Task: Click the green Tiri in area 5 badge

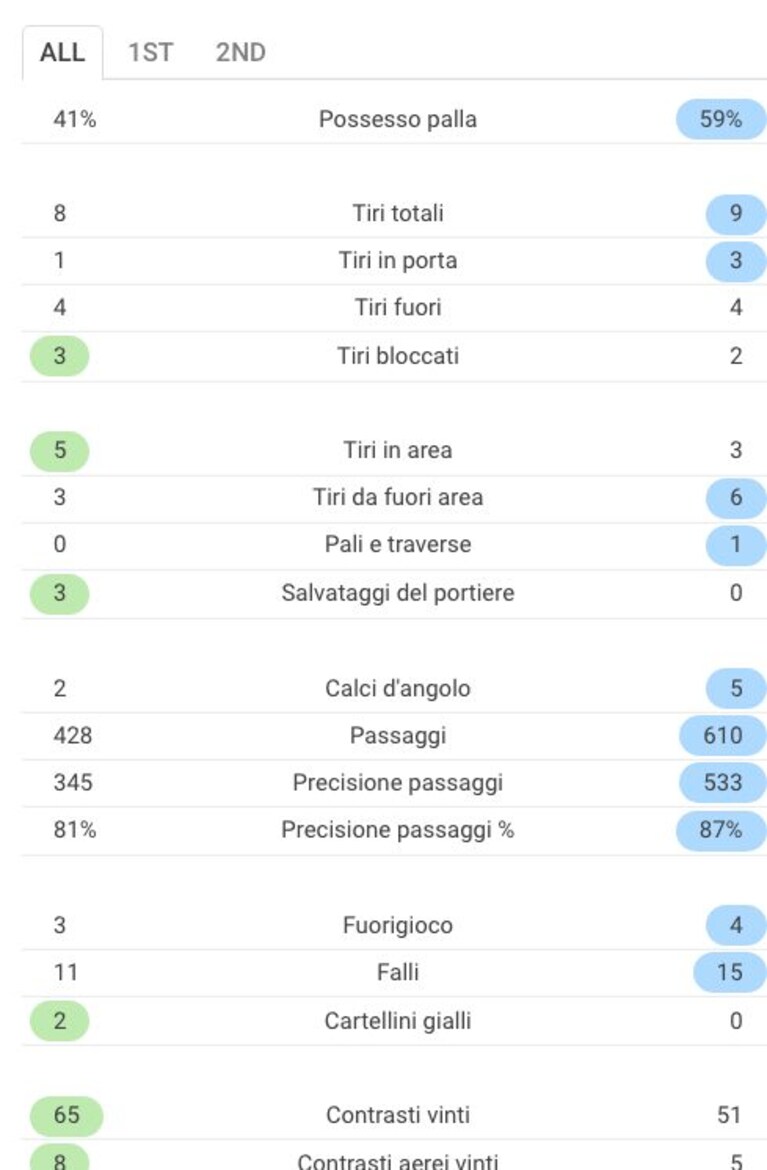Action: coord(60,451)
